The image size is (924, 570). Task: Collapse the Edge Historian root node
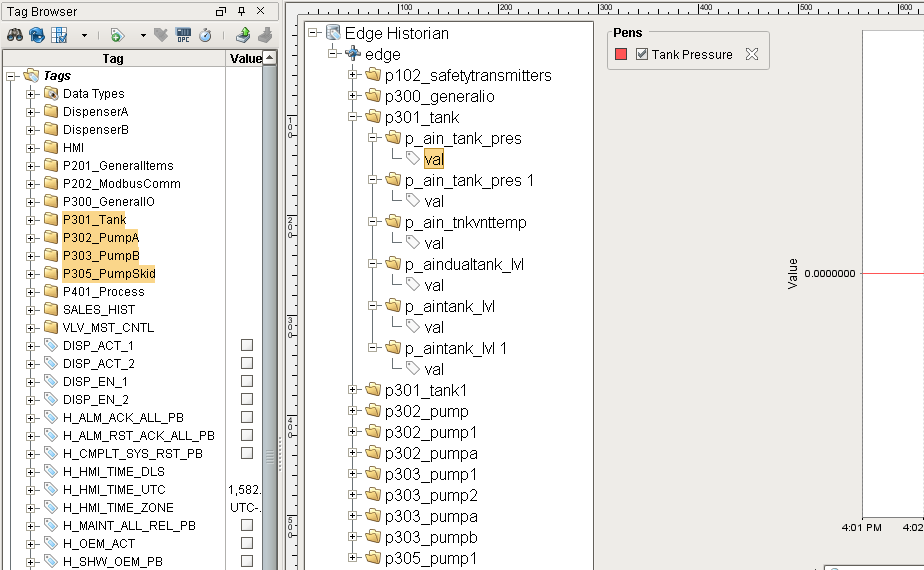click(x=313, y=33)
